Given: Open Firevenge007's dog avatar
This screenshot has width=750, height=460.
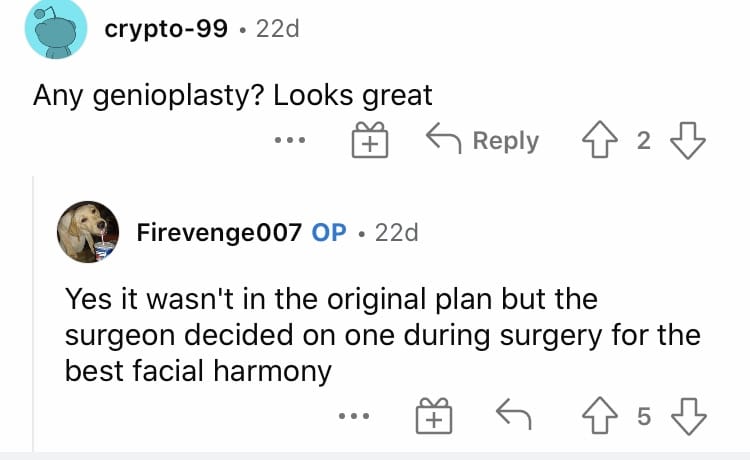Looking at the screenshot, I should tap(88, 232).
